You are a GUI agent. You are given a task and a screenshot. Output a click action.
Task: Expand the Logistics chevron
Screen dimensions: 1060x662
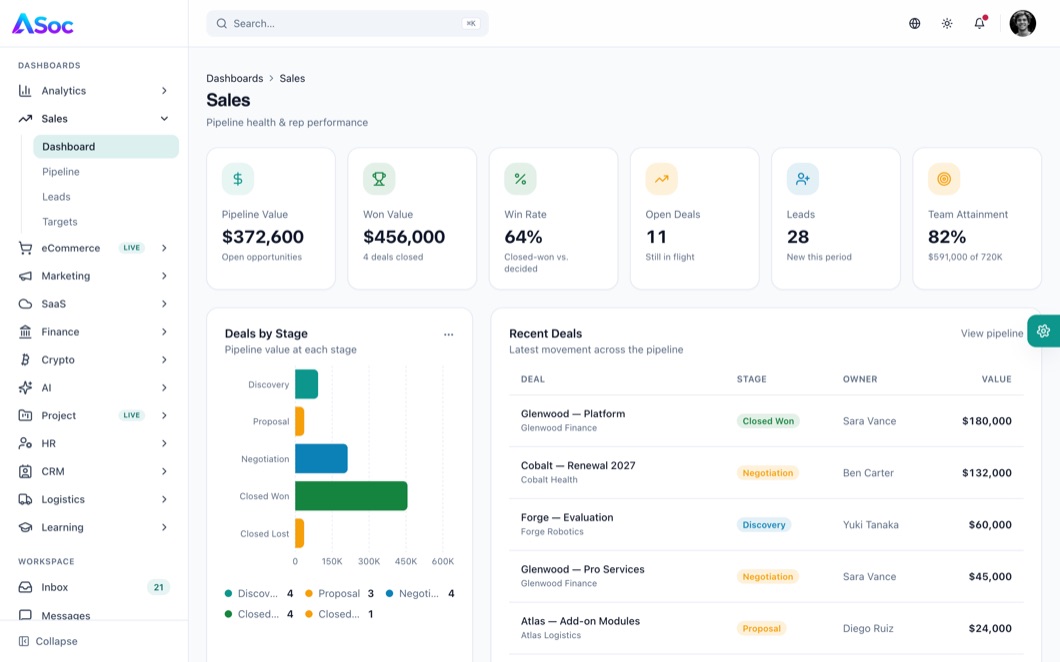[x=164, y=499]
